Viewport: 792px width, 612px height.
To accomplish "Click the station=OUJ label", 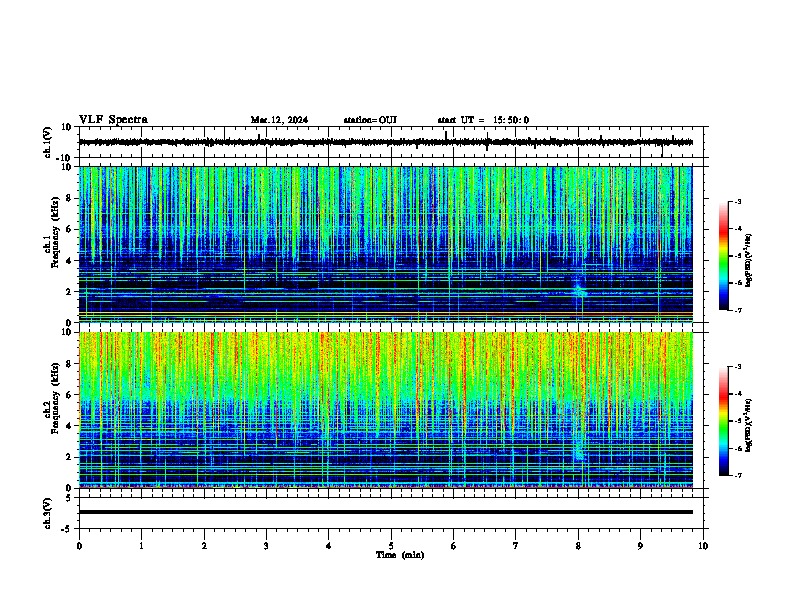I will click(x=370, y=120).
